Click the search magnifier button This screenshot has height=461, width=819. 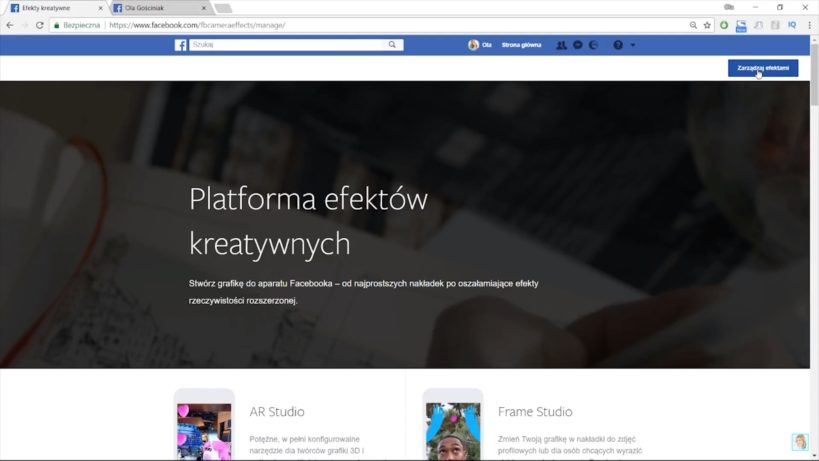coord(392,45)
